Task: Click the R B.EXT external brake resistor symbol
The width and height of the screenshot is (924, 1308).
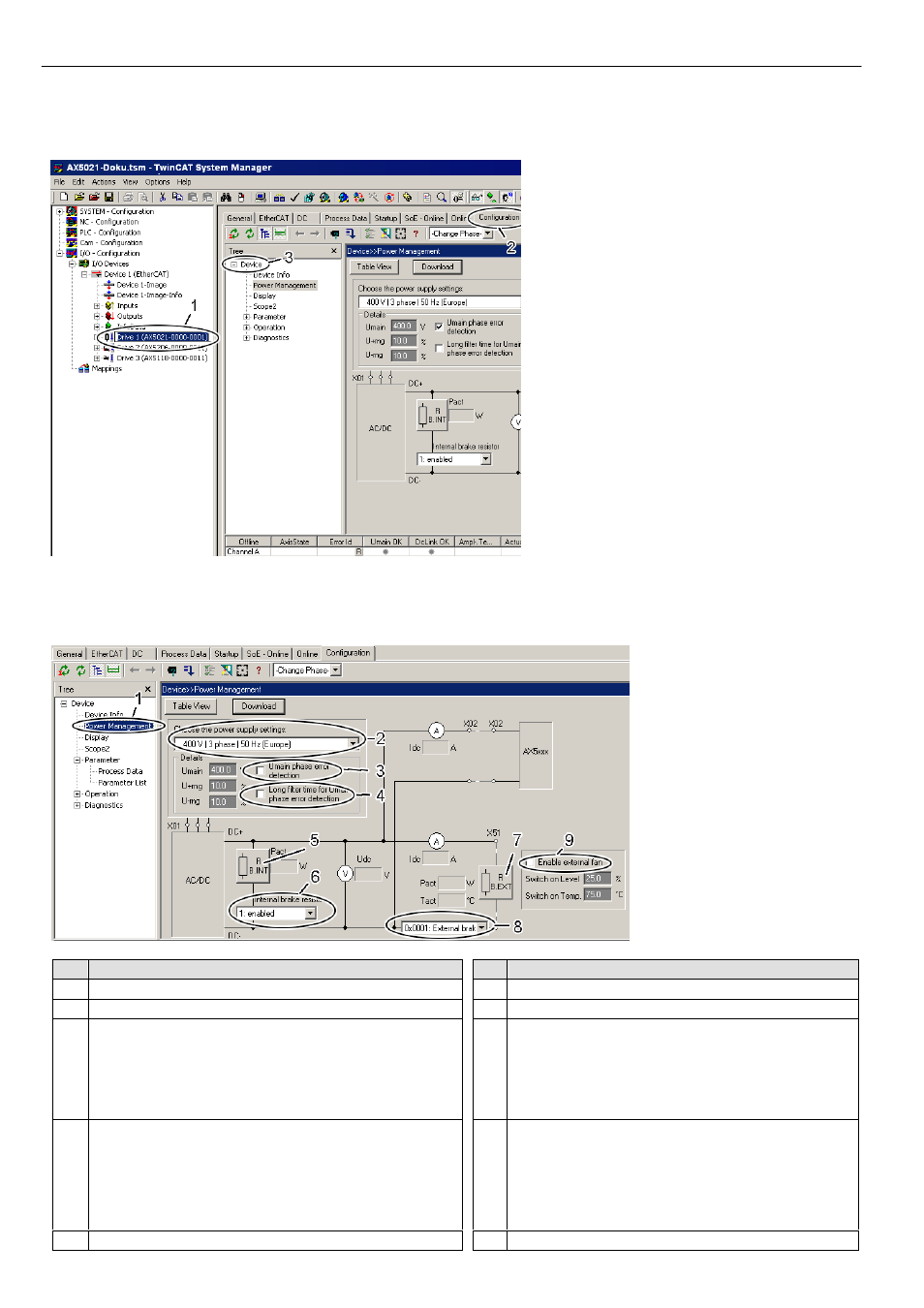Action: (497, 882)
